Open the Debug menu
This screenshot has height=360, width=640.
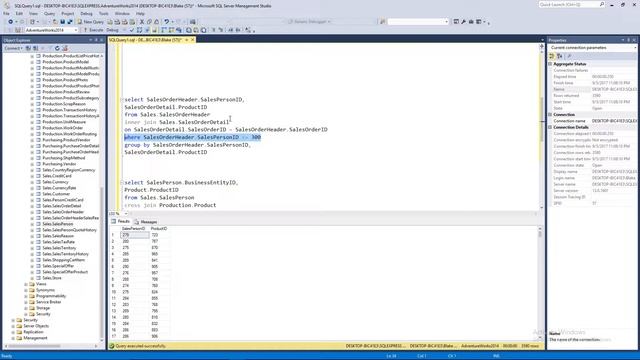click(x=86, y=13)
